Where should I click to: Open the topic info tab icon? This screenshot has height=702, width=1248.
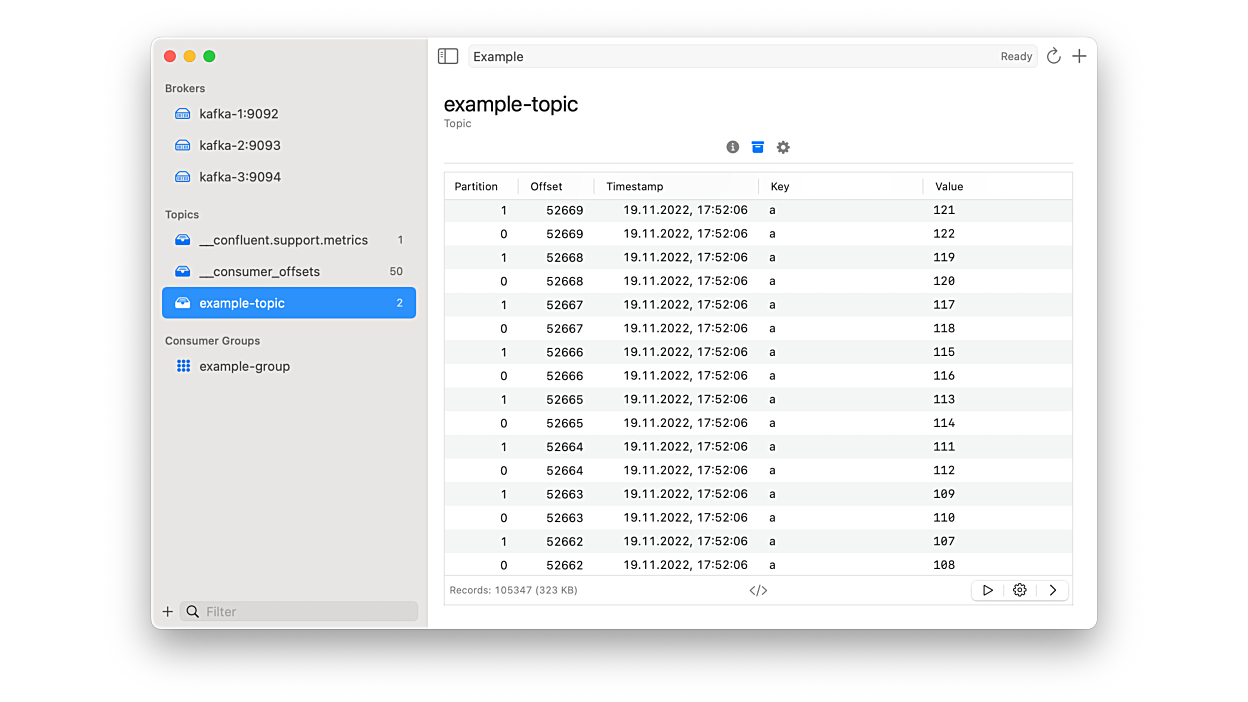(733, 147)
